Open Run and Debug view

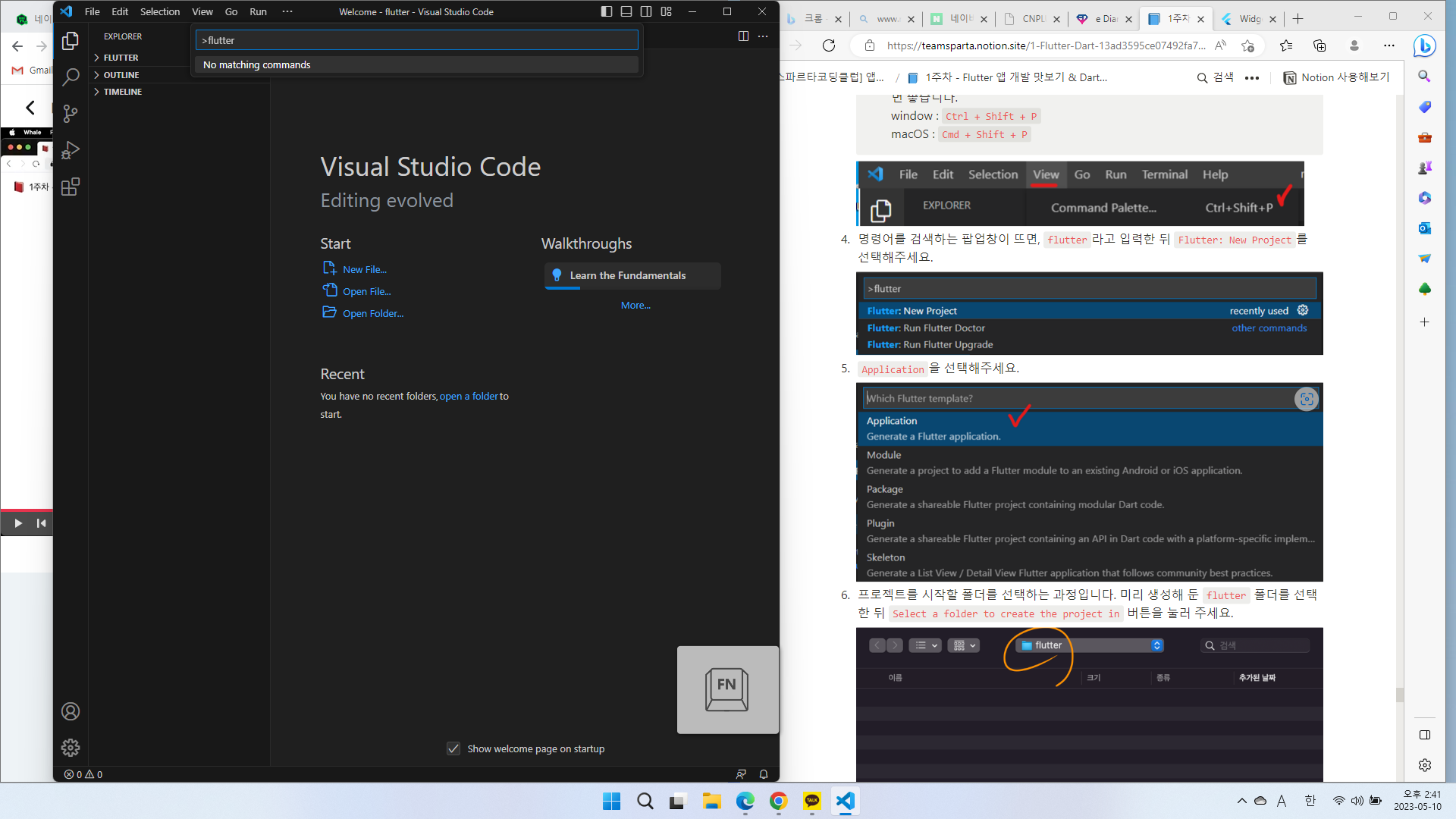(71, 150)
